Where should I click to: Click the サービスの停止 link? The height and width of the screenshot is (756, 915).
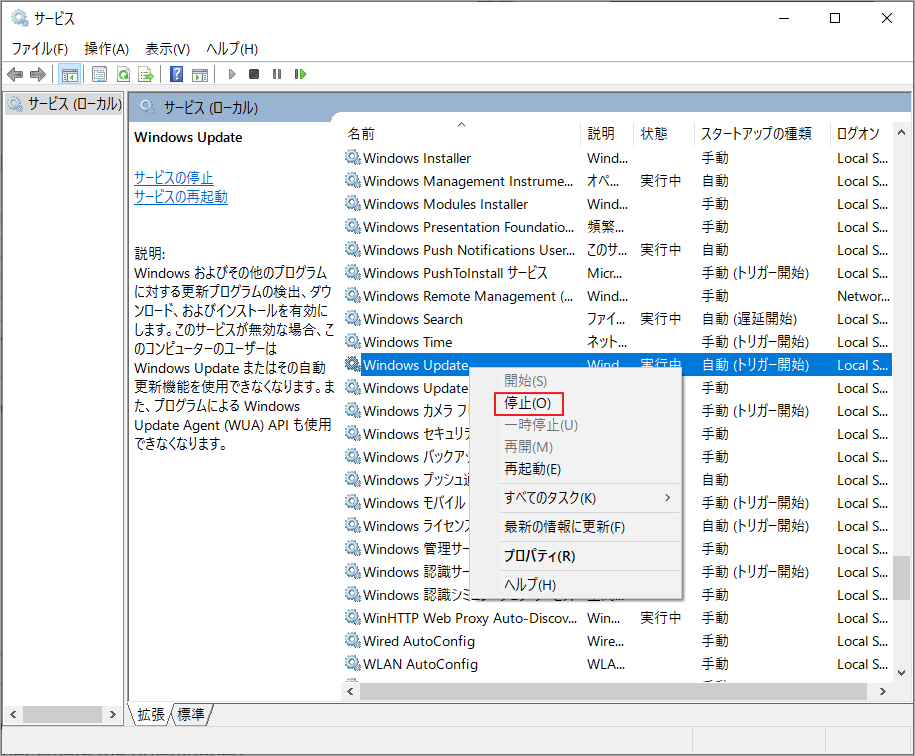174,177
